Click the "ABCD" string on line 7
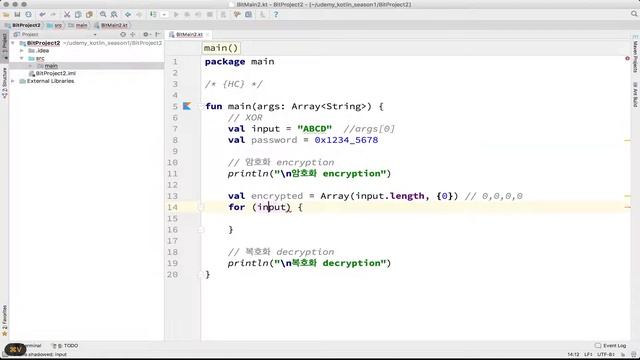The image size is (640, 360). (x=314, y=129)
